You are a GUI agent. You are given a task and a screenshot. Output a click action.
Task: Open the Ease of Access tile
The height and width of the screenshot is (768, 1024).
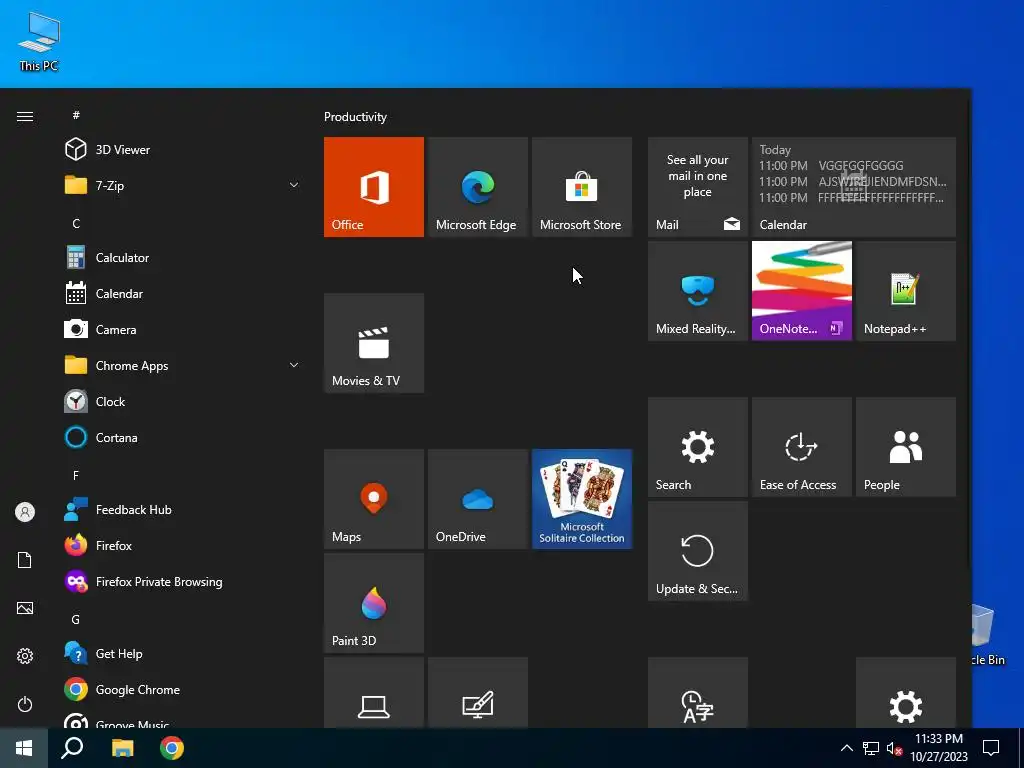pyautogui.click(x=801, y=447)
